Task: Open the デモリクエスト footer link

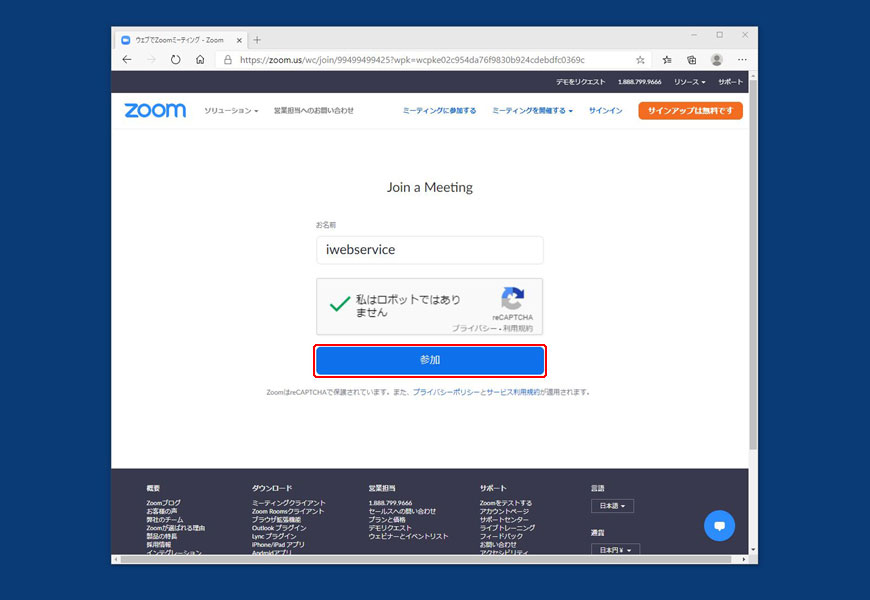Action: pos(390,528)
